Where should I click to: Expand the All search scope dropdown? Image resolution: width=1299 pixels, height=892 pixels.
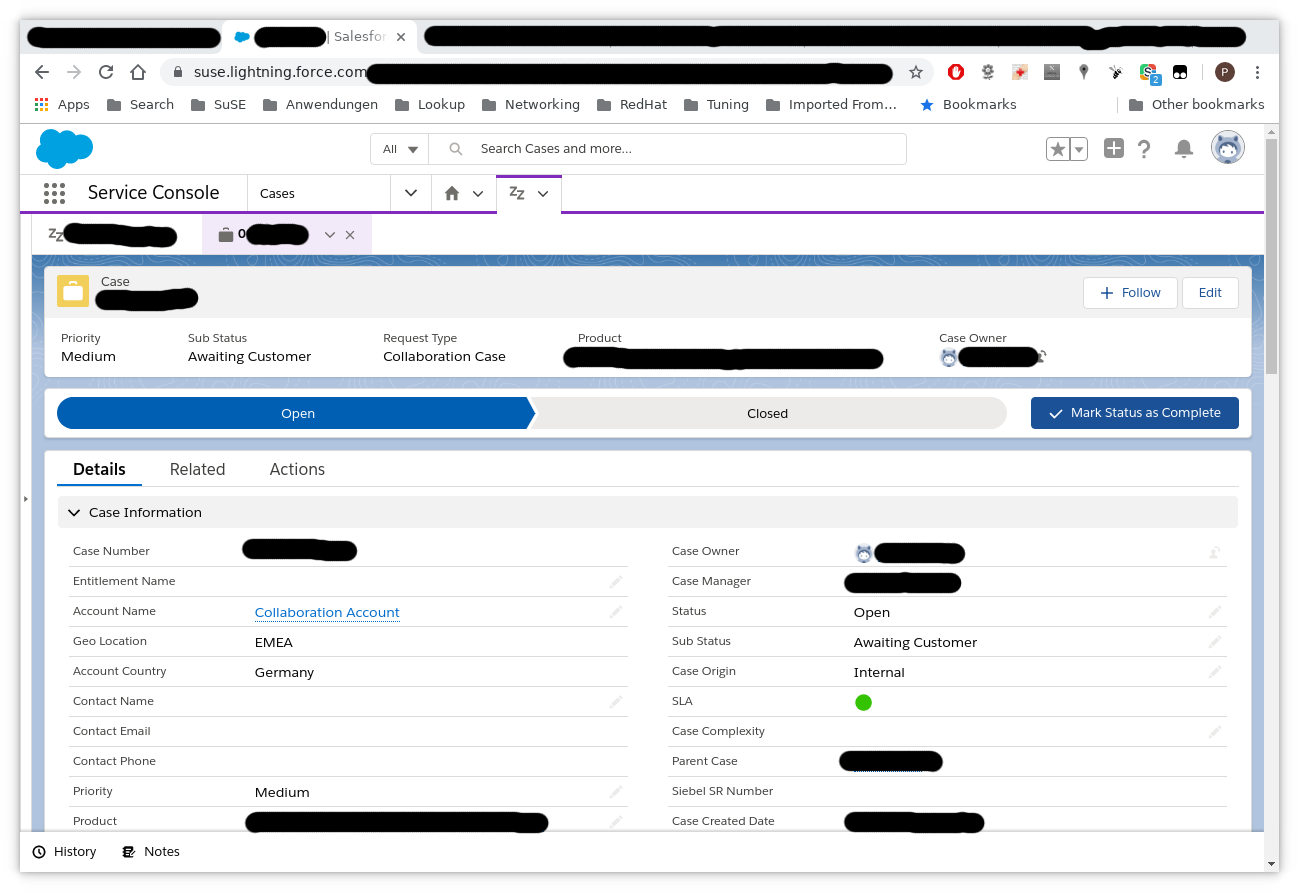click(399, 148)
